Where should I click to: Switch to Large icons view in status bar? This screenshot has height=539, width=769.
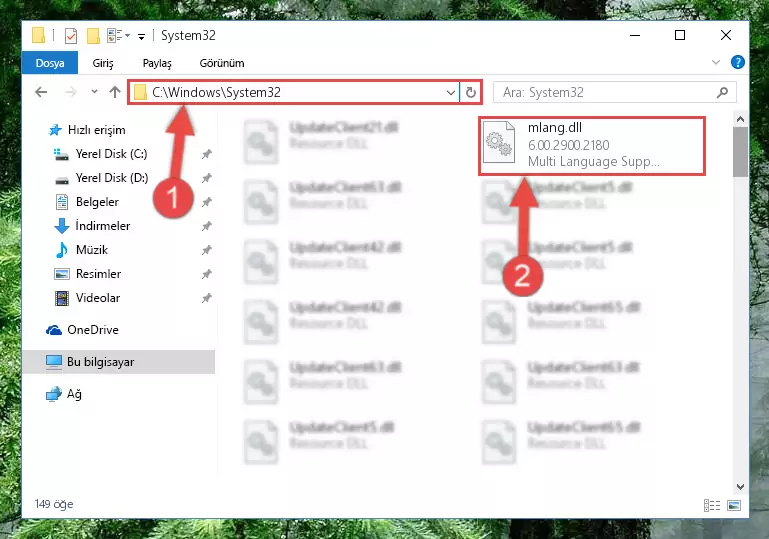point(734,505)
